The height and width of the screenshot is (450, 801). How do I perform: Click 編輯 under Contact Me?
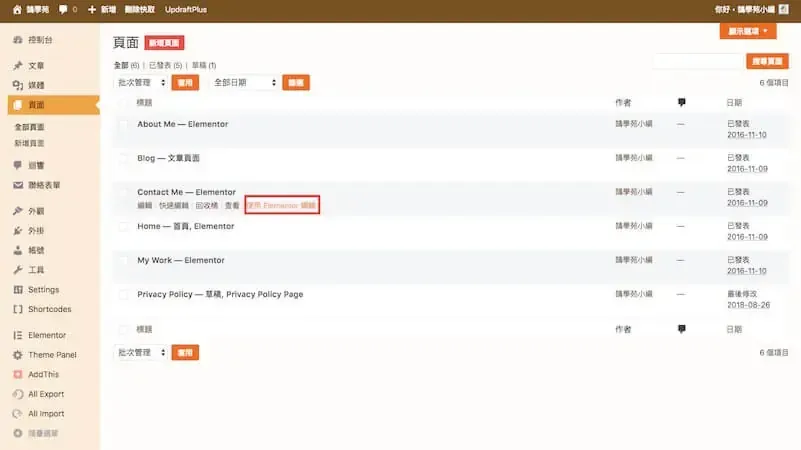(145, 205)
